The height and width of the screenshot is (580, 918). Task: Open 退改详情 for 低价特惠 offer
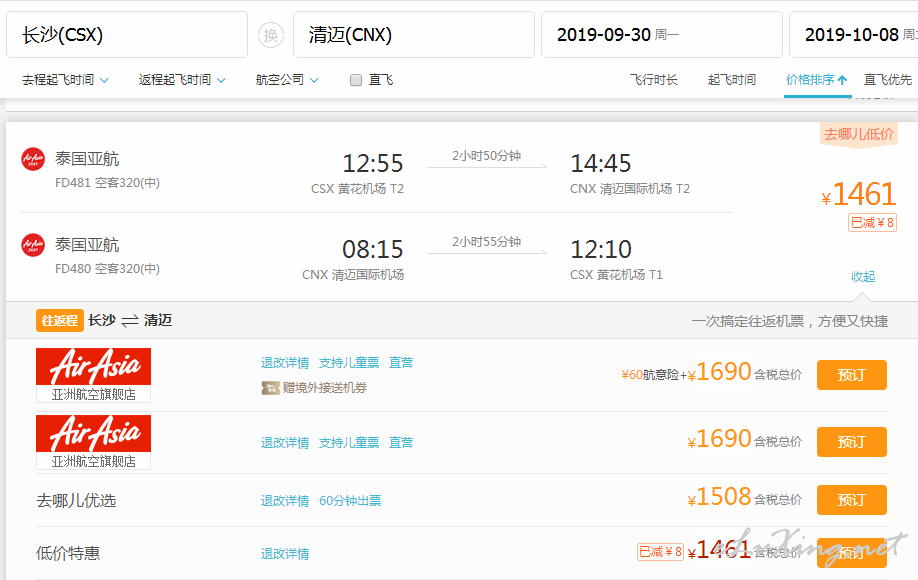[x=285, y=554]
